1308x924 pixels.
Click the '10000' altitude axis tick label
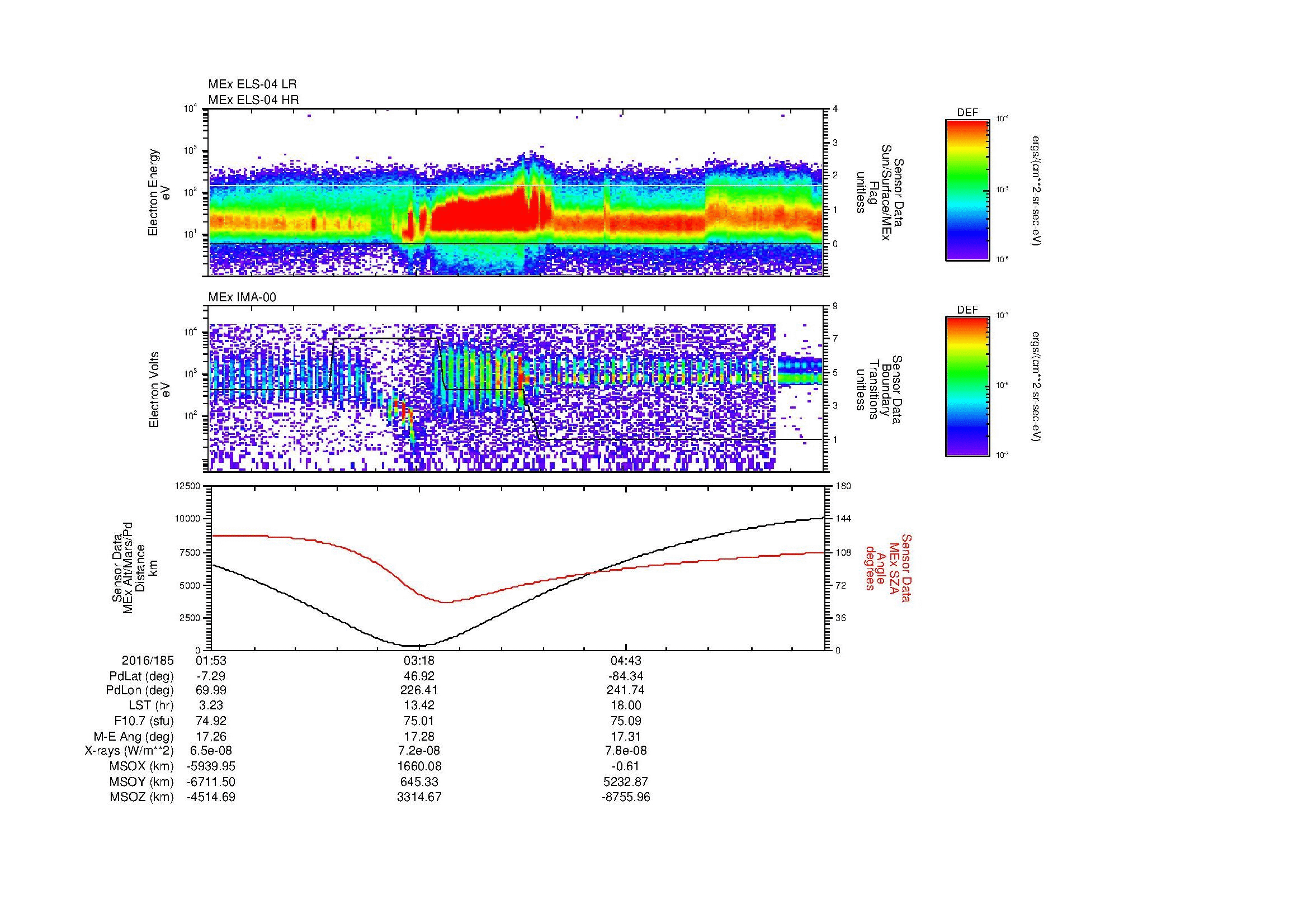tap(187, 519)
